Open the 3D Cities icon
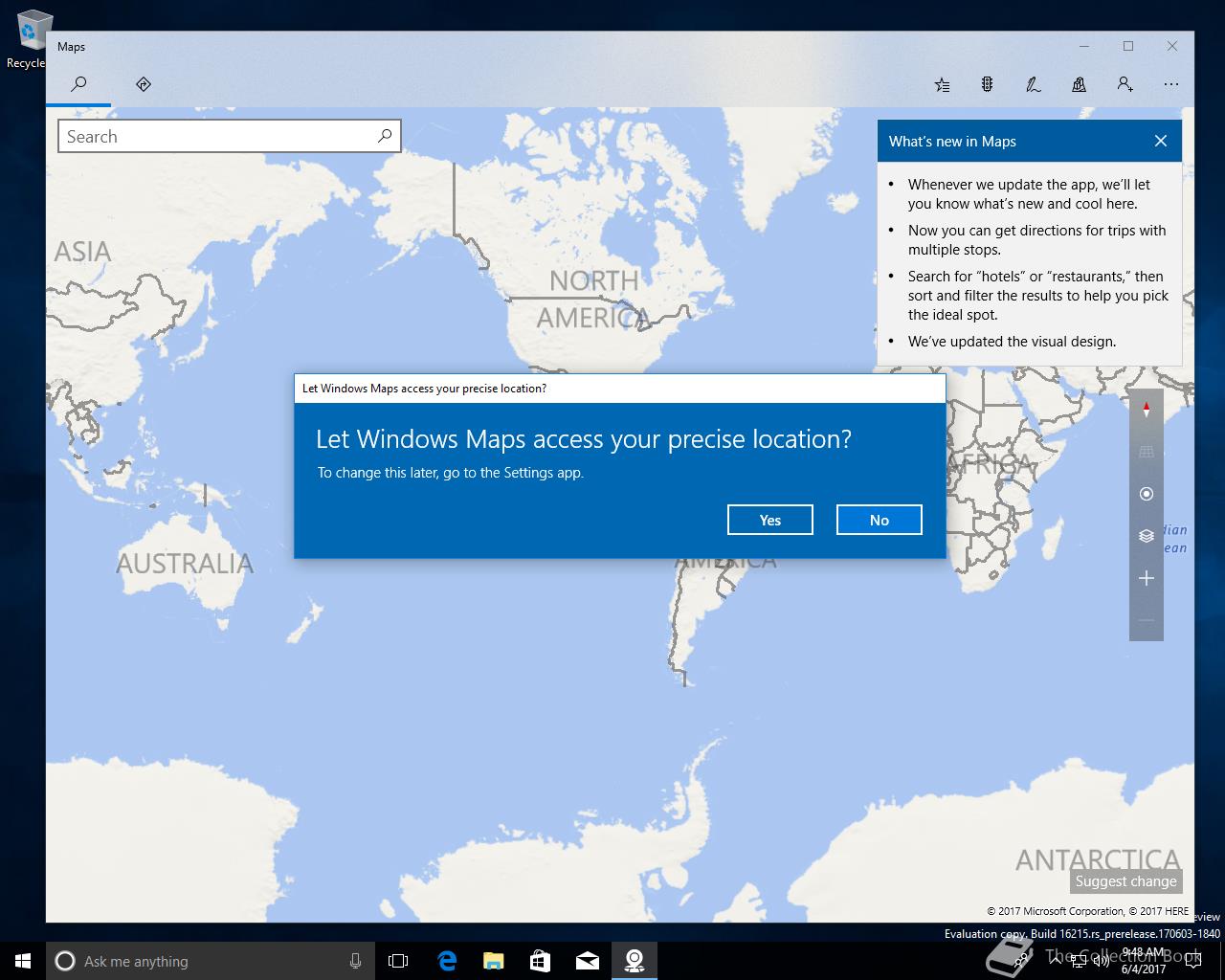1225x980 pixels. 1080,84
